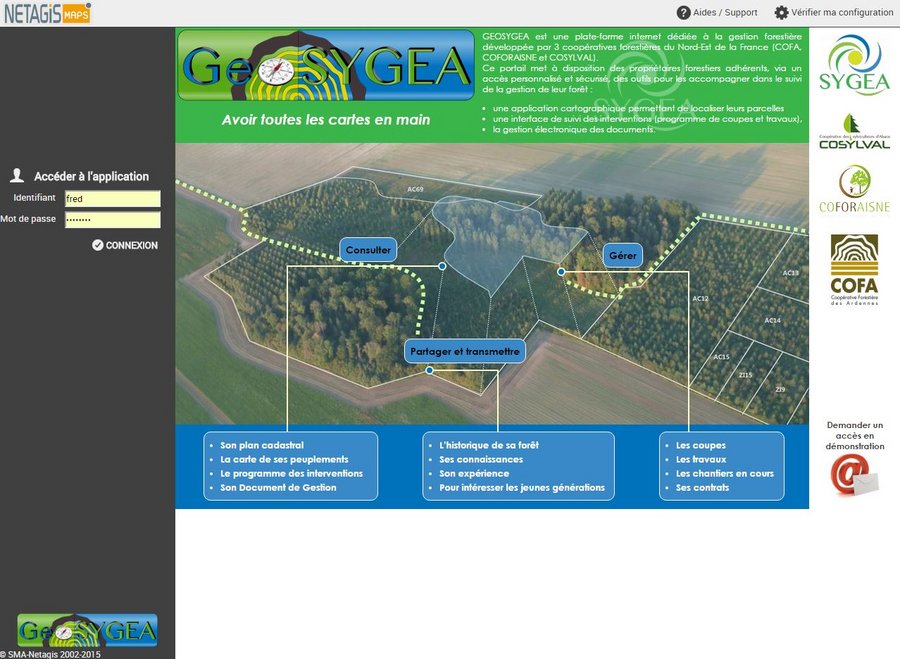Click the SYGEA partner logo
Image resolution: width=900 pixels, height=659 pixels.
(853, 65)
